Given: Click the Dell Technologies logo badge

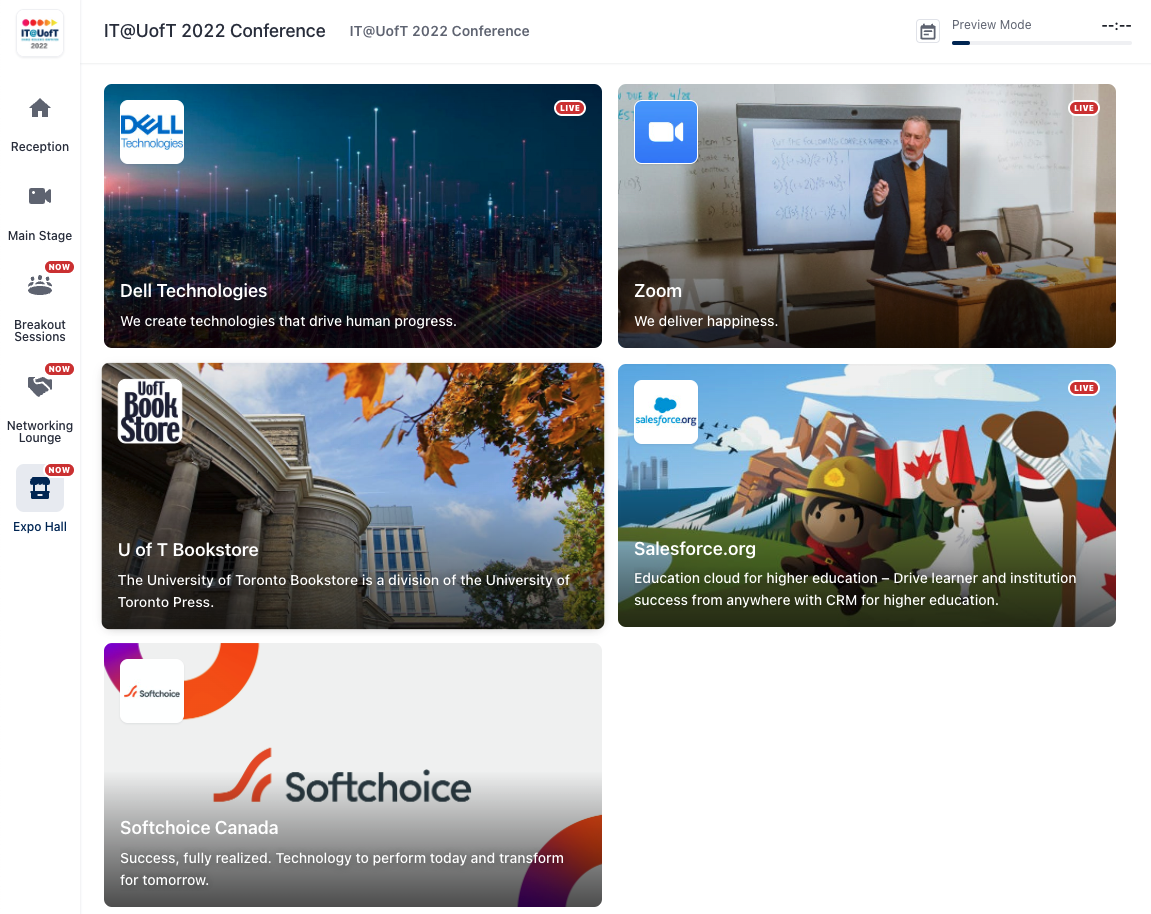Looking at the screenshot, I should pos(152,132).
